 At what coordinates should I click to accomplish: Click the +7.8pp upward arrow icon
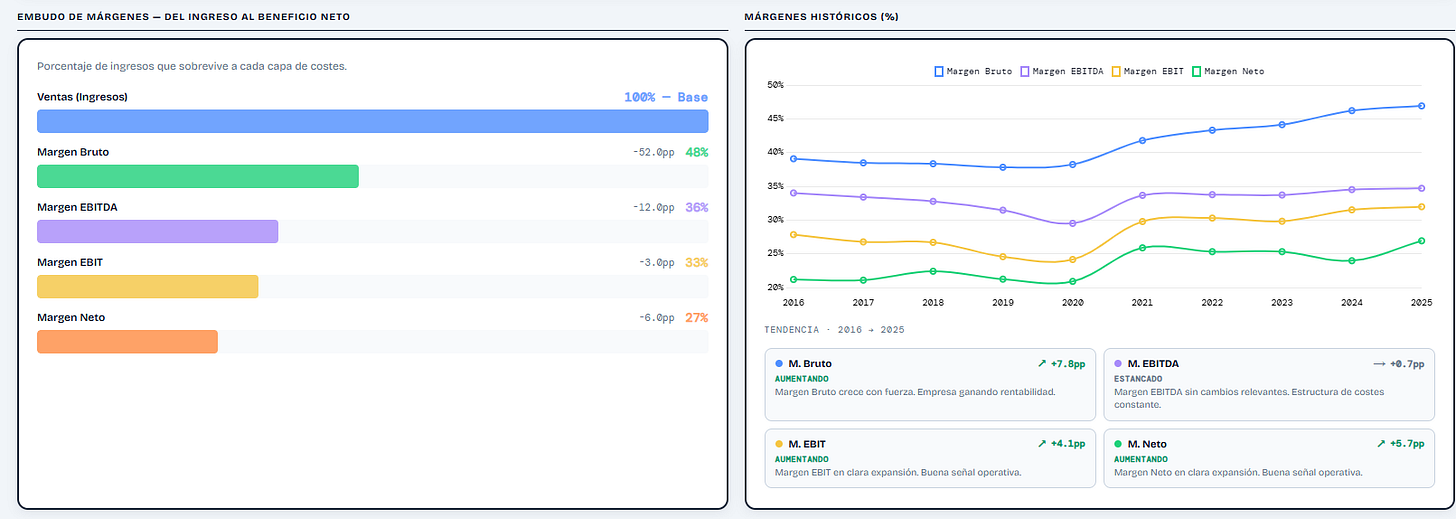pos(1043,364)
